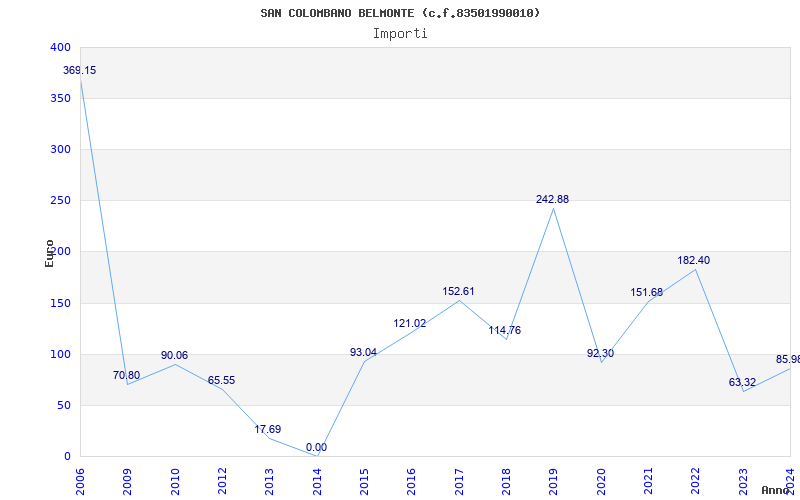
Task: Click the 2012 year tick label
Action: click(x=222, y=482)
